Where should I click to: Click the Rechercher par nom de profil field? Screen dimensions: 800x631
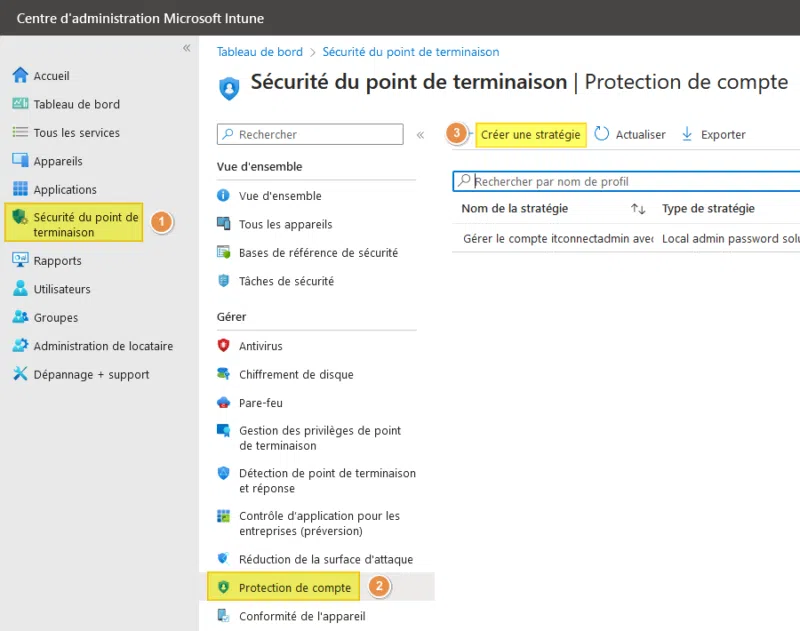coord(630,182)
